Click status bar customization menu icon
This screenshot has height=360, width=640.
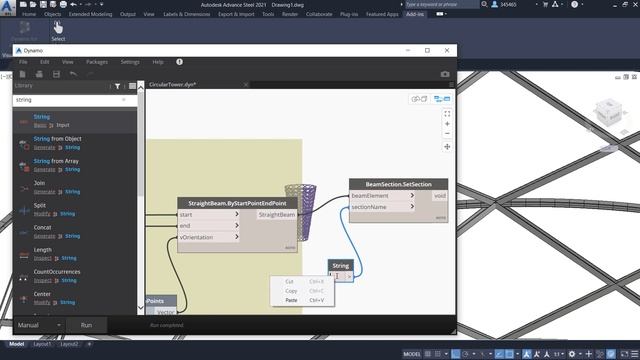tap(635, 354)
